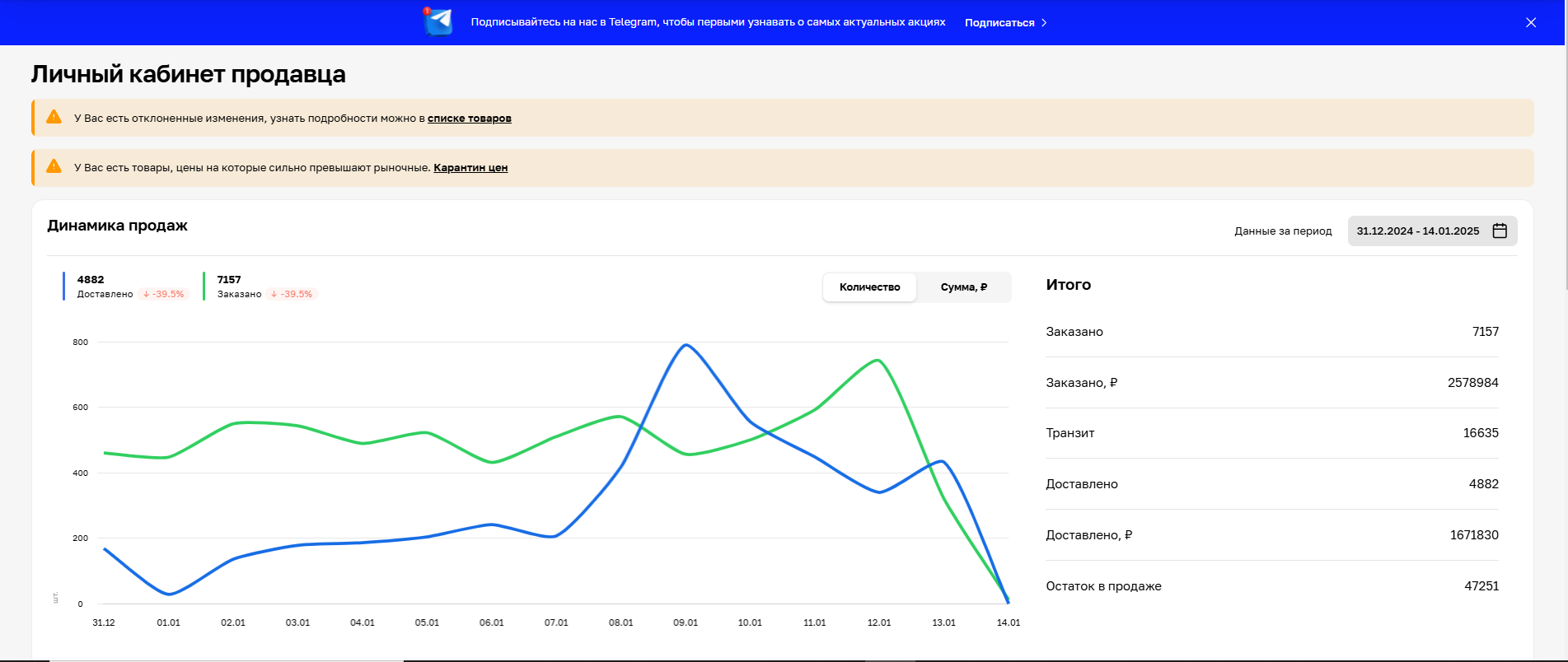Click Подписаться in the banner
This screenshot has height=662, width=1568.
click(x=999, y=22)
